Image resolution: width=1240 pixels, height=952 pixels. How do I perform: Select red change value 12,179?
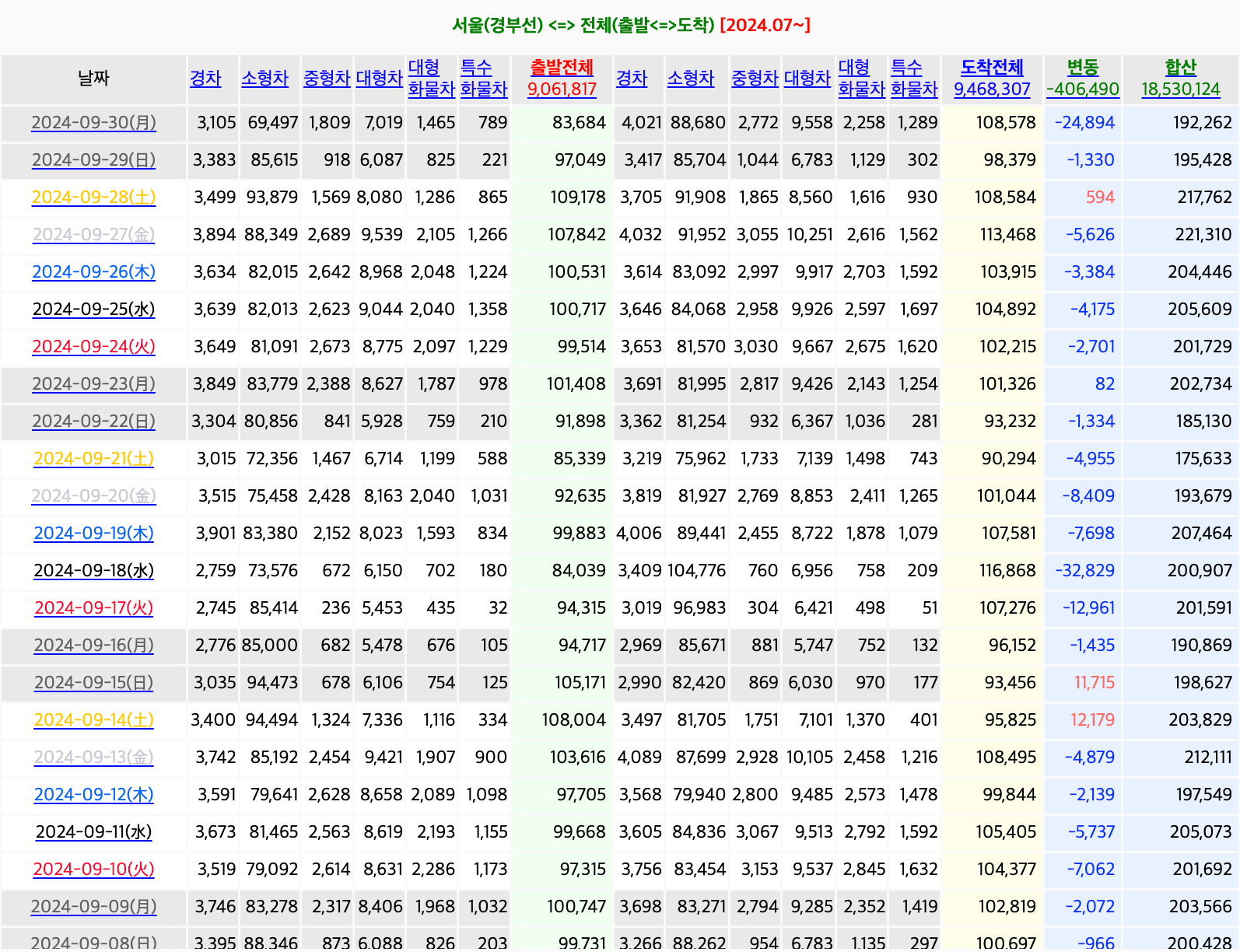coord(1092,720)
